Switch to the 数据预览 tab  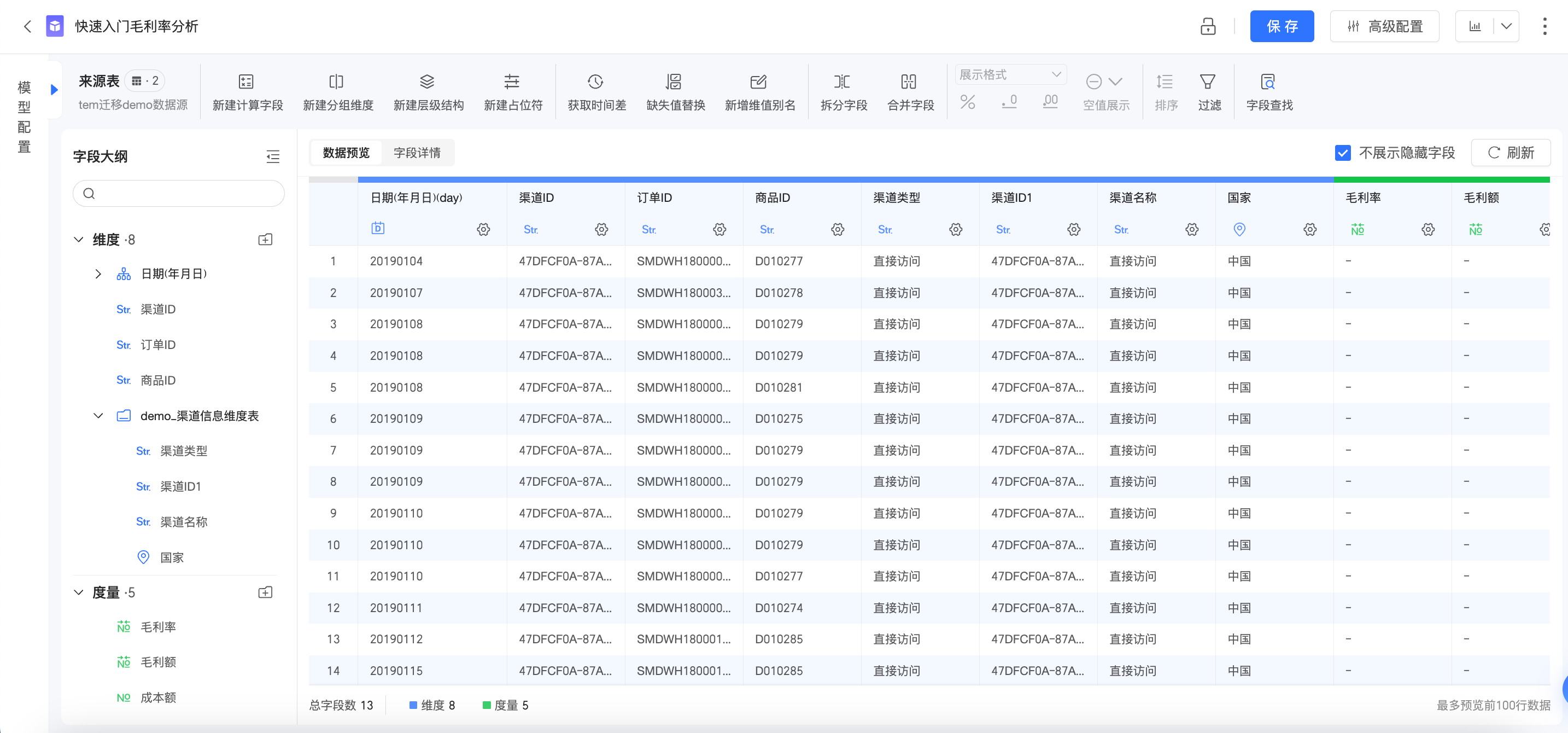[346, 153]
